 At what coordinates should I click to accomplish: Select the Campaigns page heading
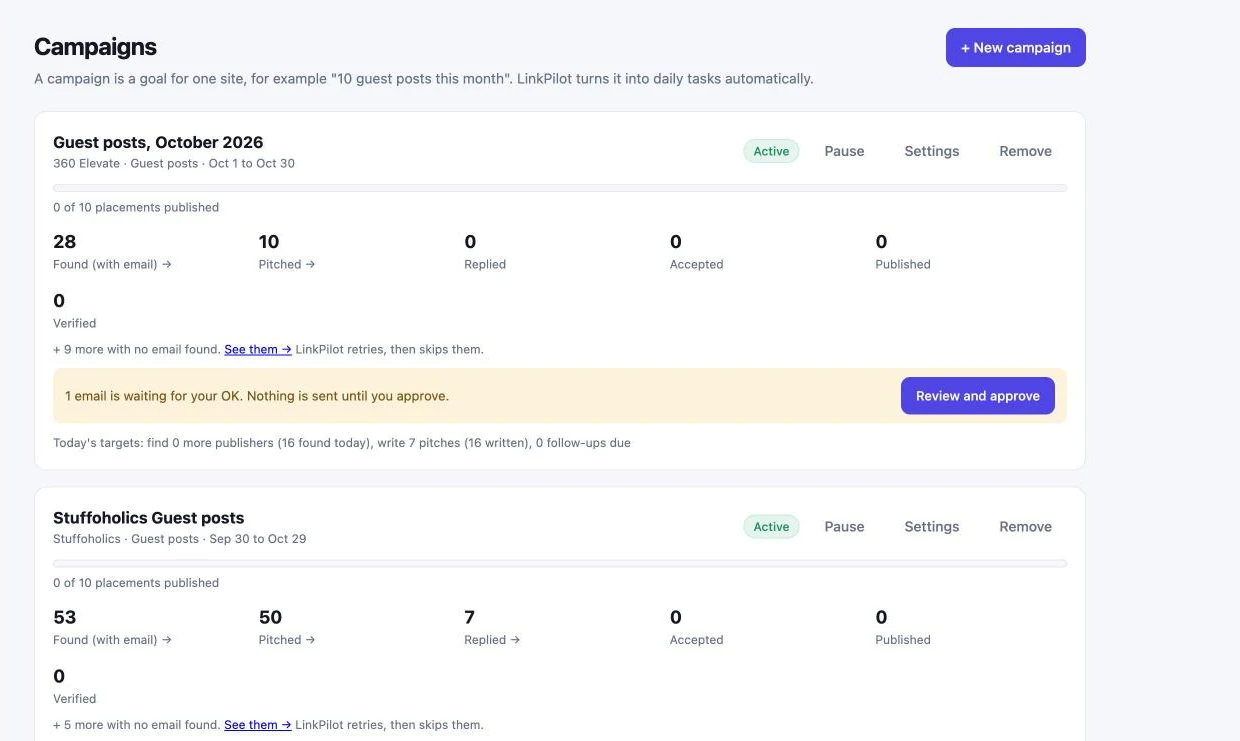point(95,47)
